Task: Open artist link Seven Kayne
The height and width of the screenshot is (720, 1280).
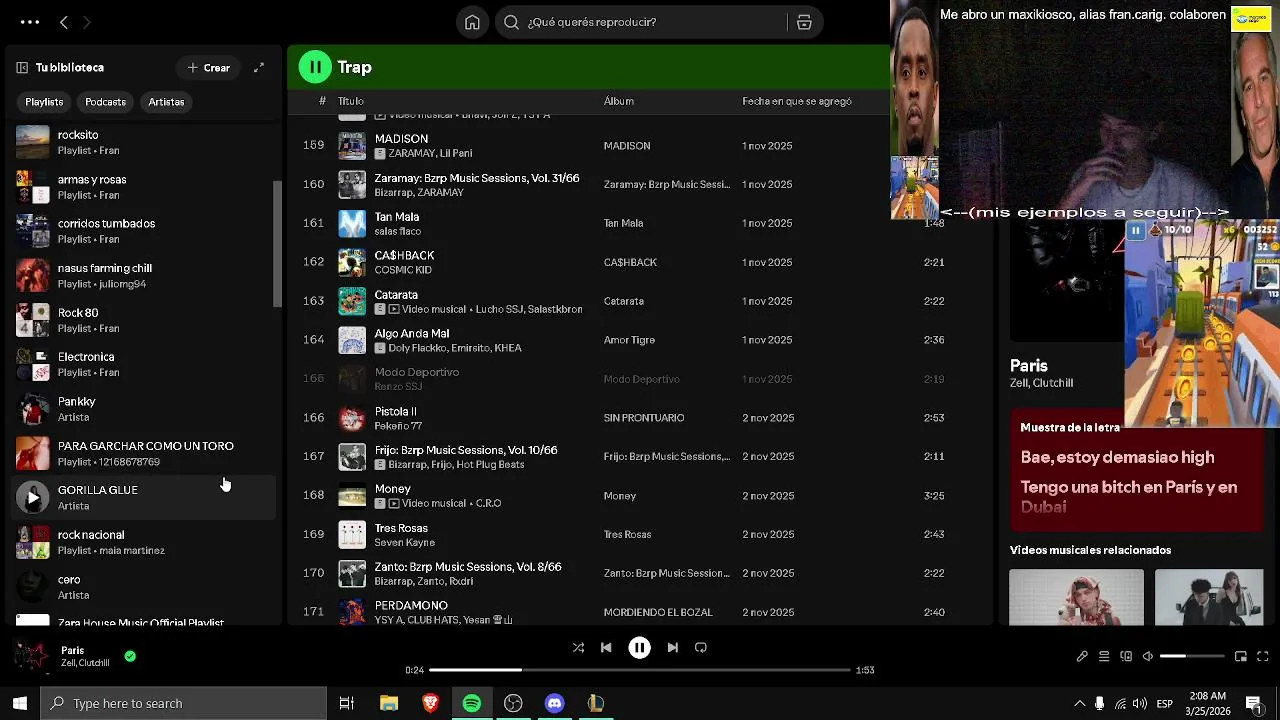Action: click(404, 542)
